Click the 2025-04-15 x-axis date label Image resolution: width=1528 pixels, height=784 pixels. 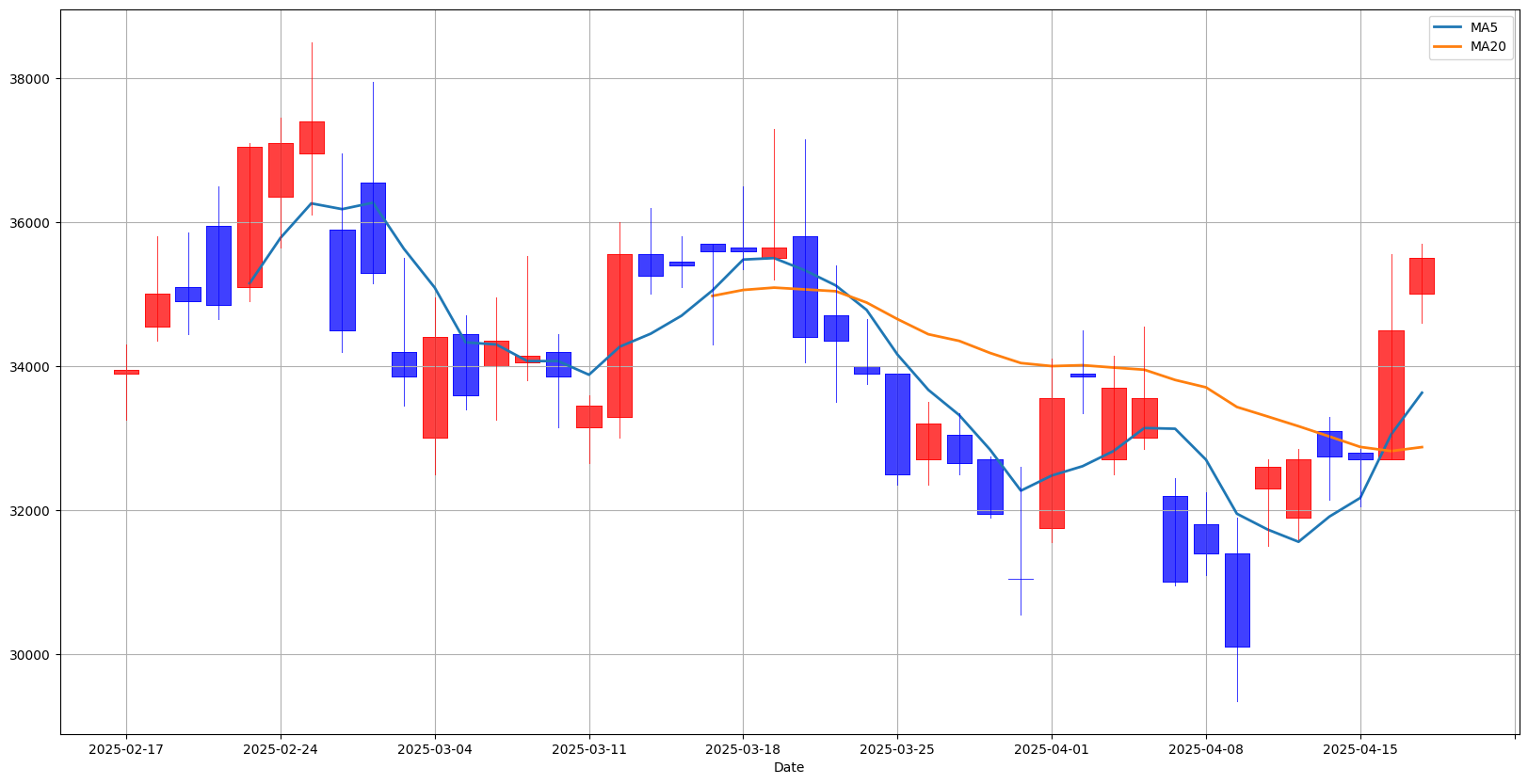(1359, 750)
